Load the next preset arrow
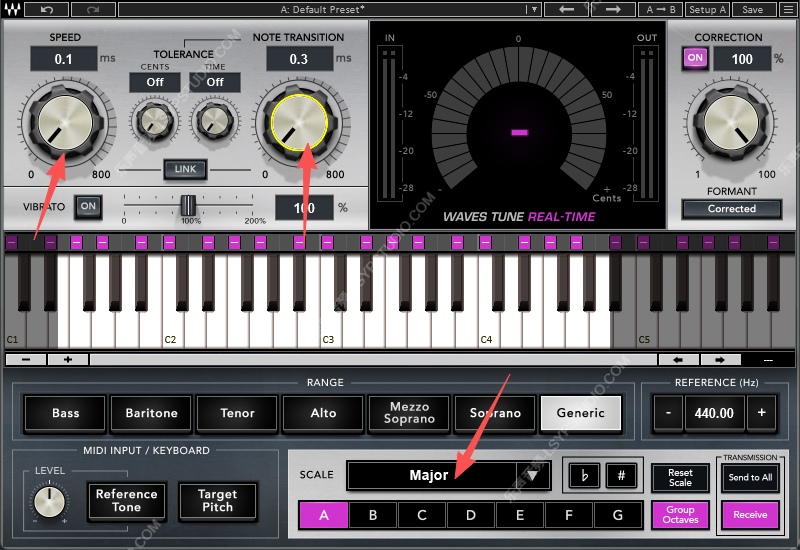The image size is (800, 550). [613, 9]
